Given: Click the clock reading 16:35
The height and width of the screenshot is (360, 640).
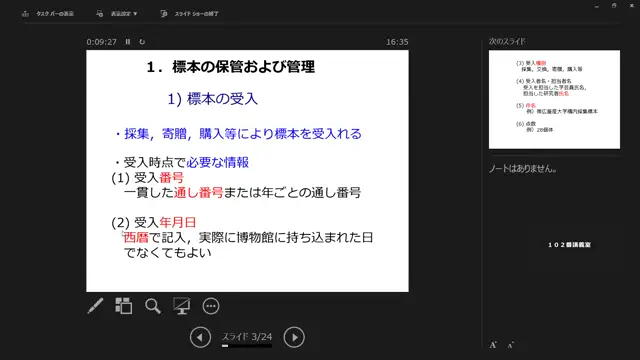Looking at the screenshot, I should (x=397, y=42).
